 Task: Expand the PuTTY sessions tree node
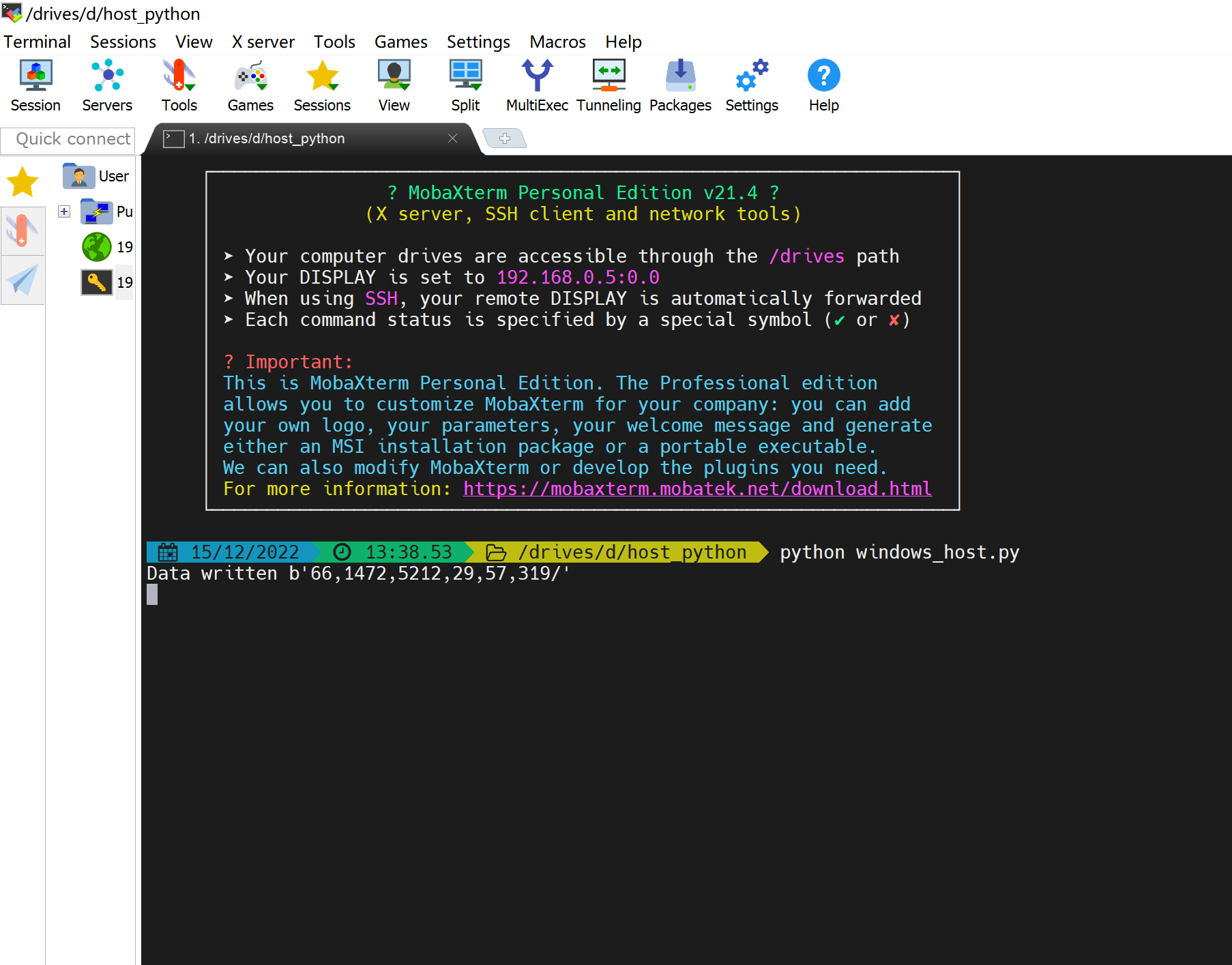coord(64,211)
